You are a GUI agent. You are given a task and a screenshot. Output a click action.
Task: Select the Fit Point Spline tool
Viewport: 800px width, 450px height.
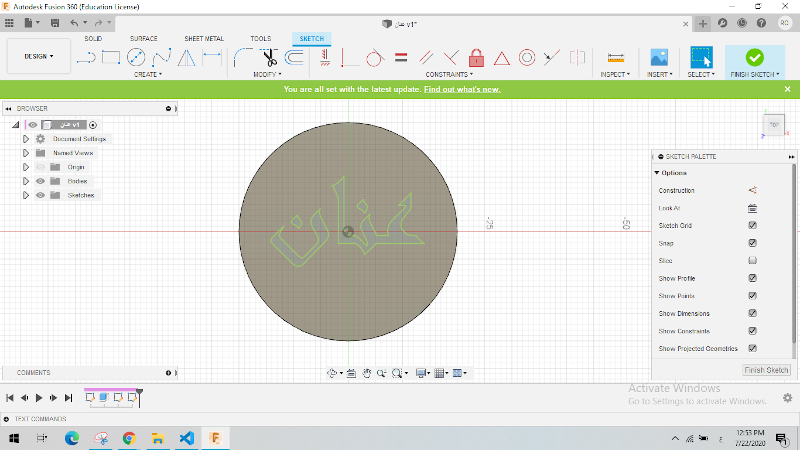point(161,58)
